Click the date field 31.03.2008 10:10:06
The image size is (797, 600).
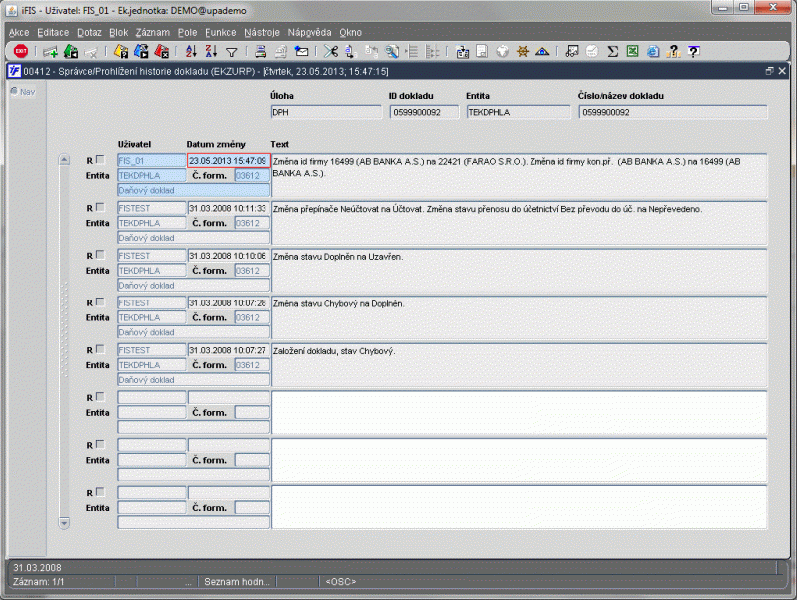coord(228,256)
